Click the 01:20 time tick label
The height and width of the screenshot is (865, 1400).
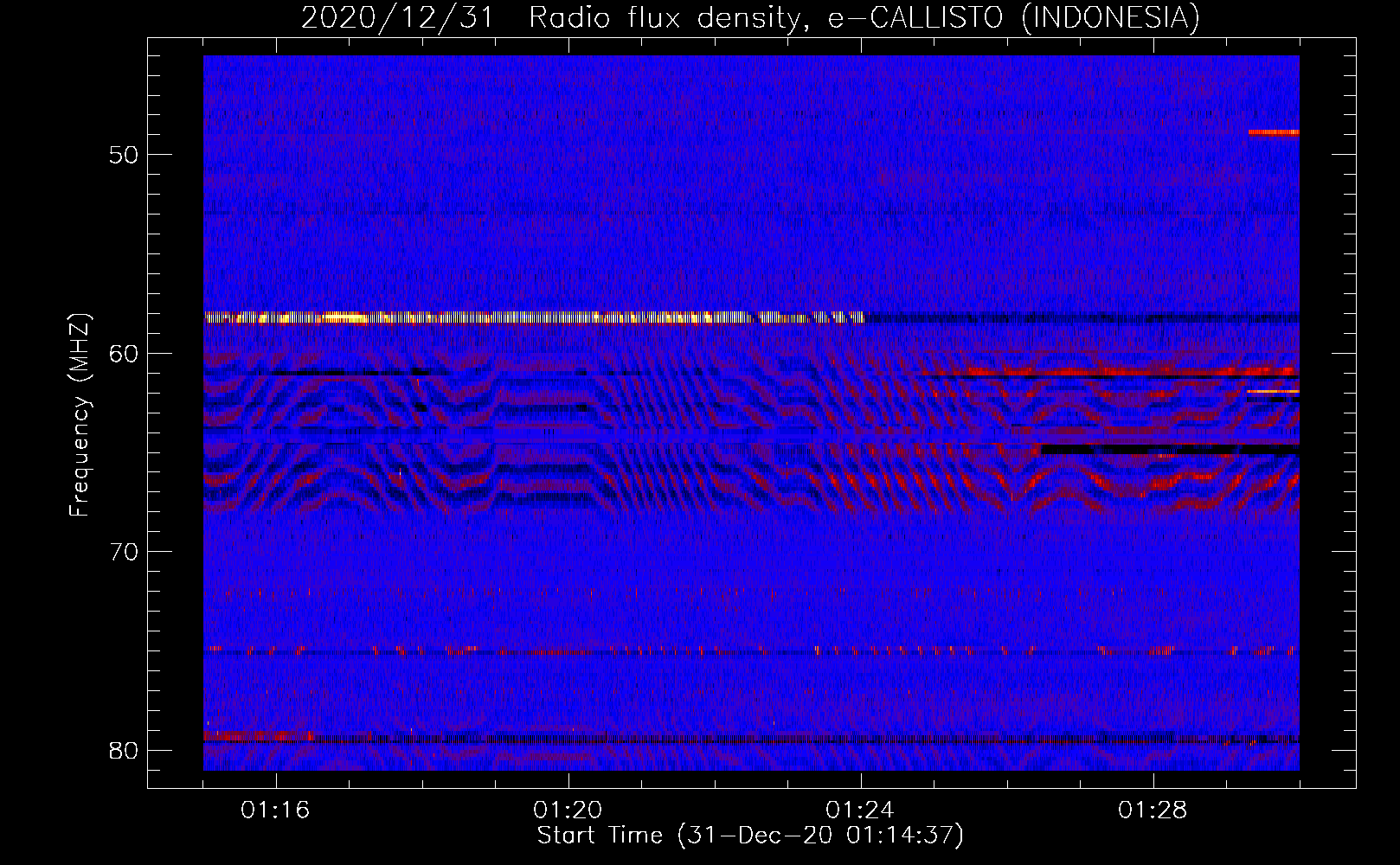coord(568,811)
